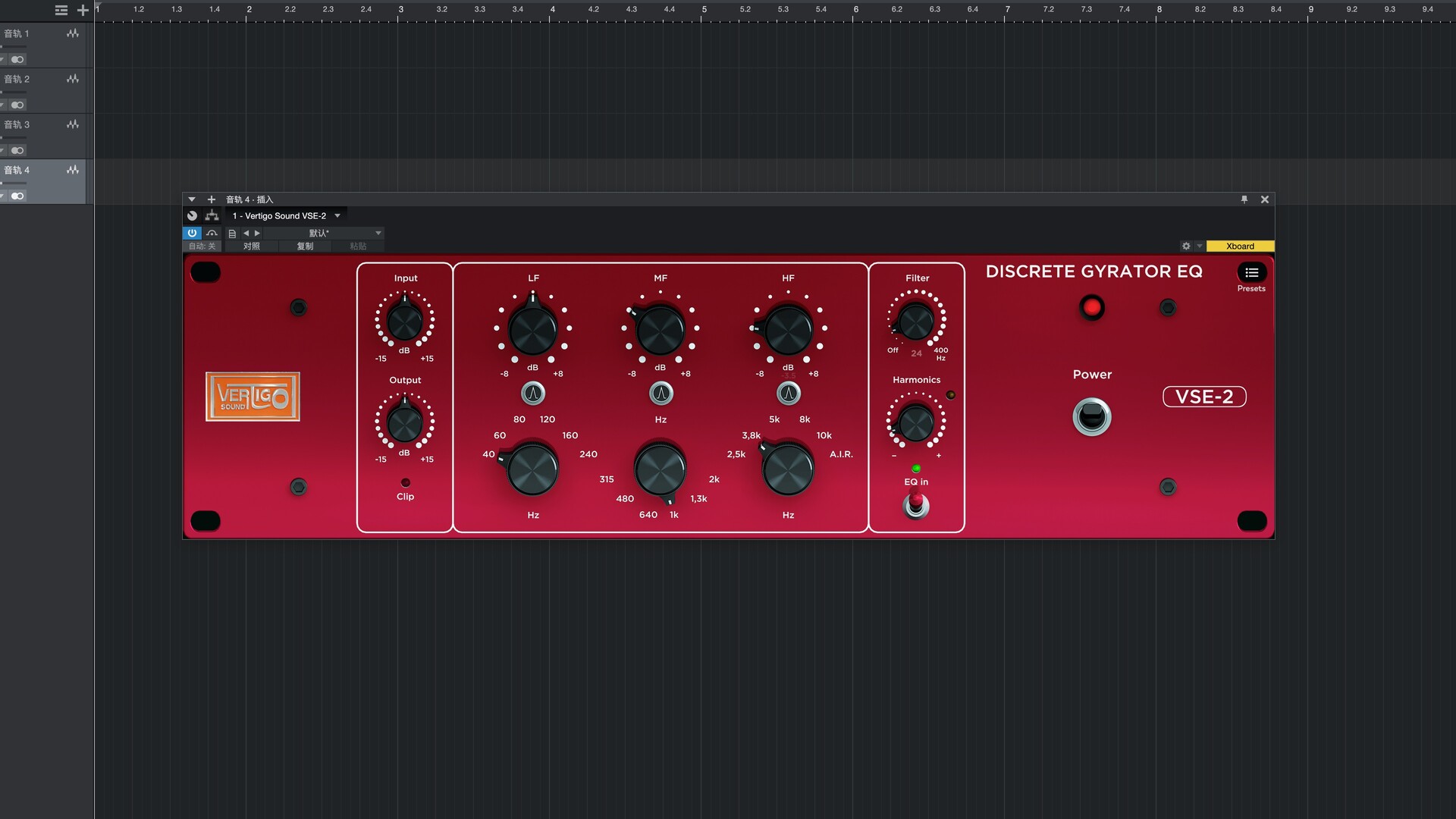Click the yellow Xboard button
Viewport: 1456px width, 819px height.
pyautogui.click(x=1240, y=246)
